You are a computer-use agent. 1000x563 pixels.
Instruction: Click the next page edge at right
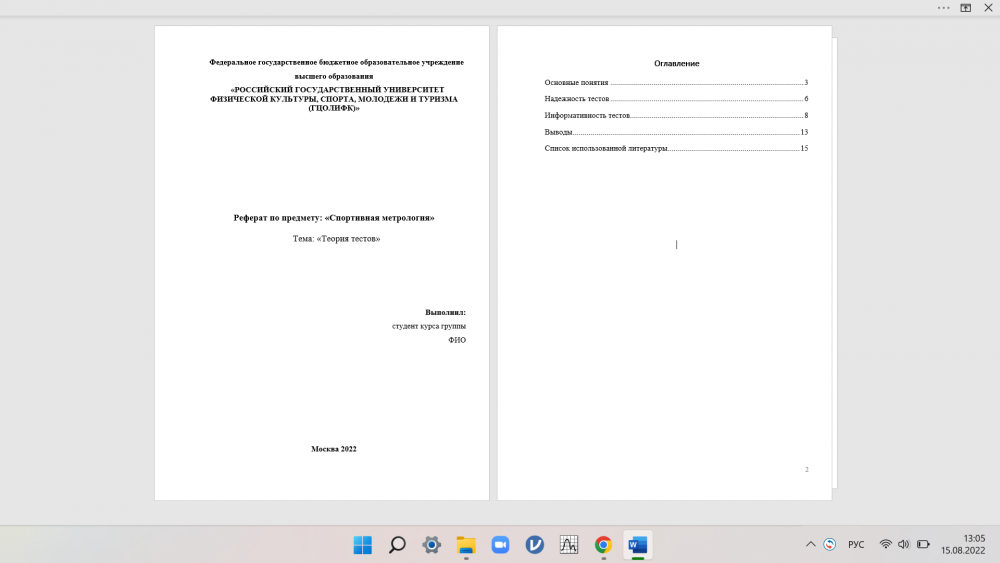coord(835,263)
